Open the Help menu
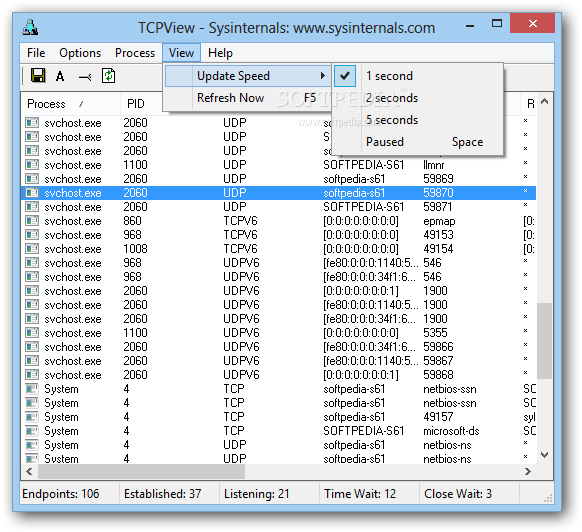Viewport: 582px width, 532px height. [220, 53]
